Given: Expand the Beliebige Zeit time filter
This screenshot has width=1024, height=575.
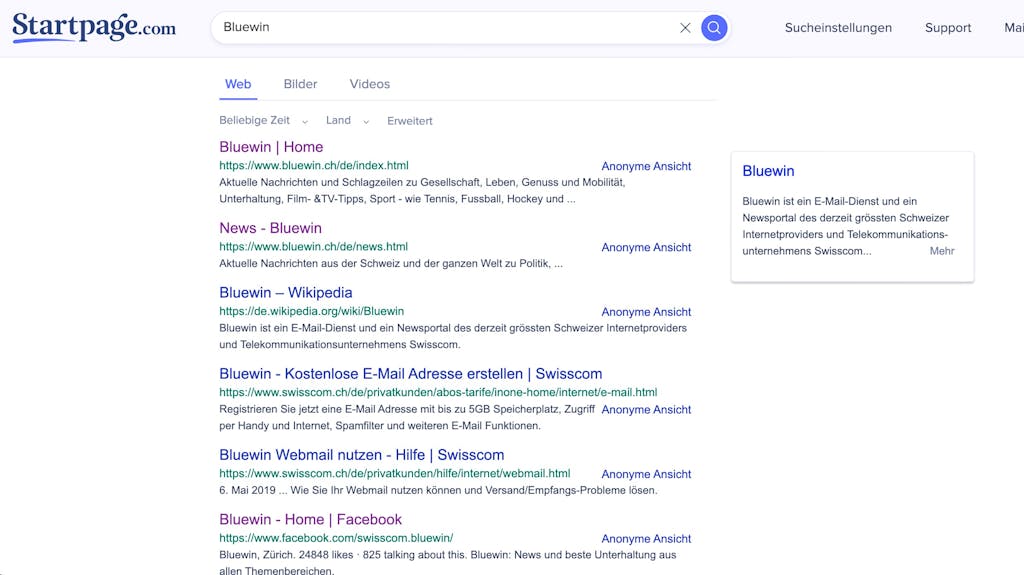Looking at the screenshot, I should [263, 120].
